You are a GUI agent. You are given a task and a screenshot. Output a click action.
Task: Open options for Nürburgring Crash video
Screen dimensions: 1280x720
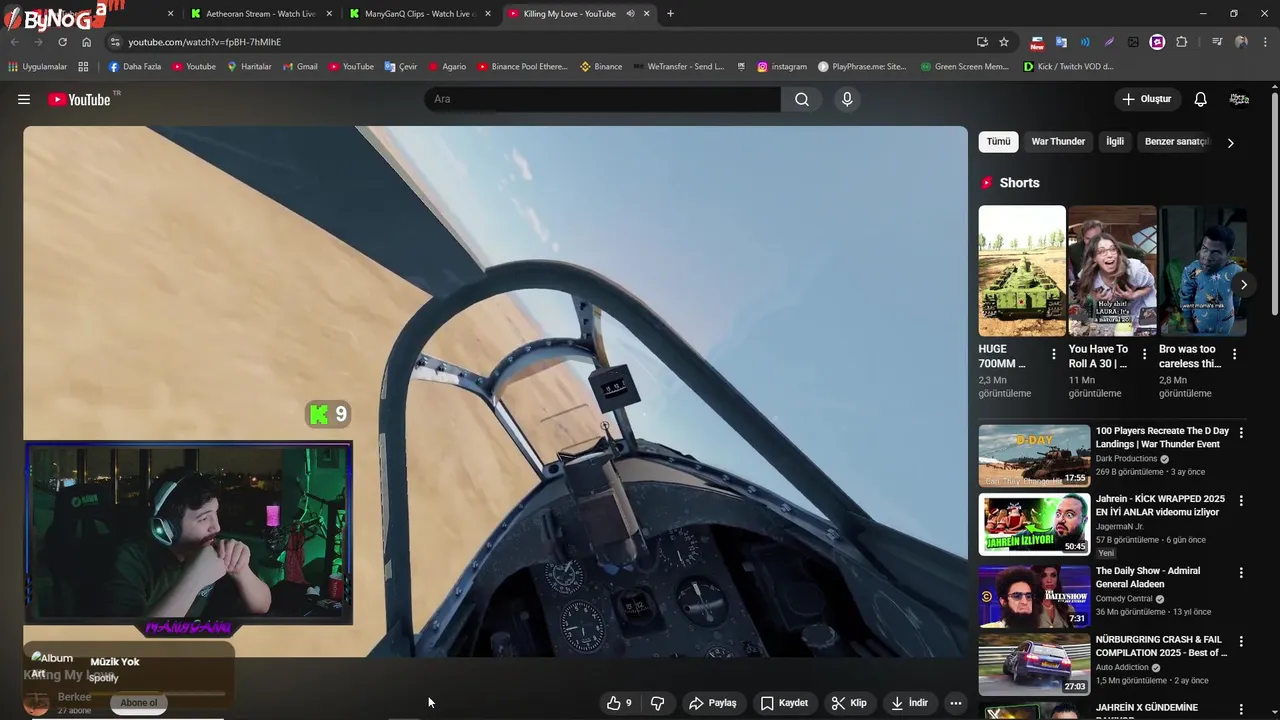(x=1241, y=641)
